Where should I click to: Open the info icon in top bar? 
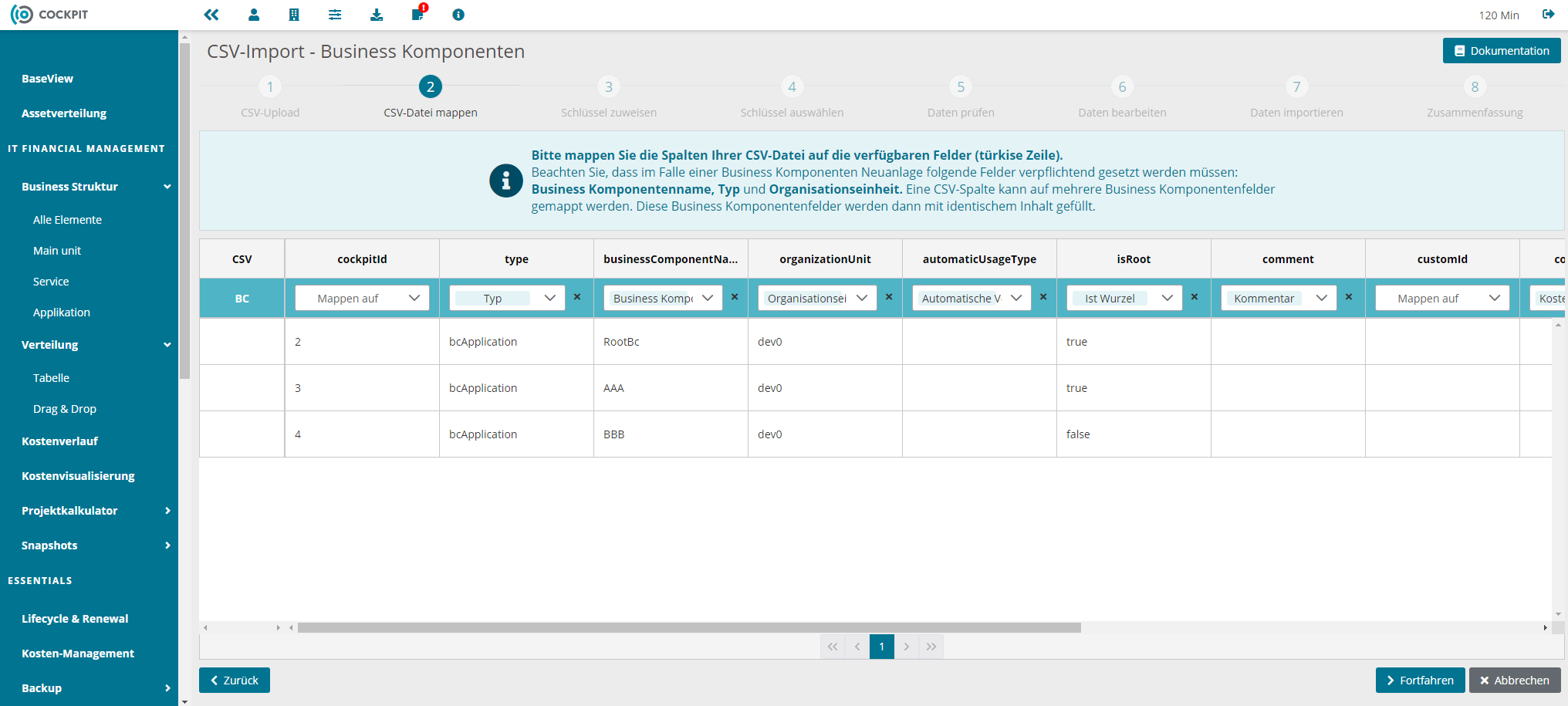[458, 15]
